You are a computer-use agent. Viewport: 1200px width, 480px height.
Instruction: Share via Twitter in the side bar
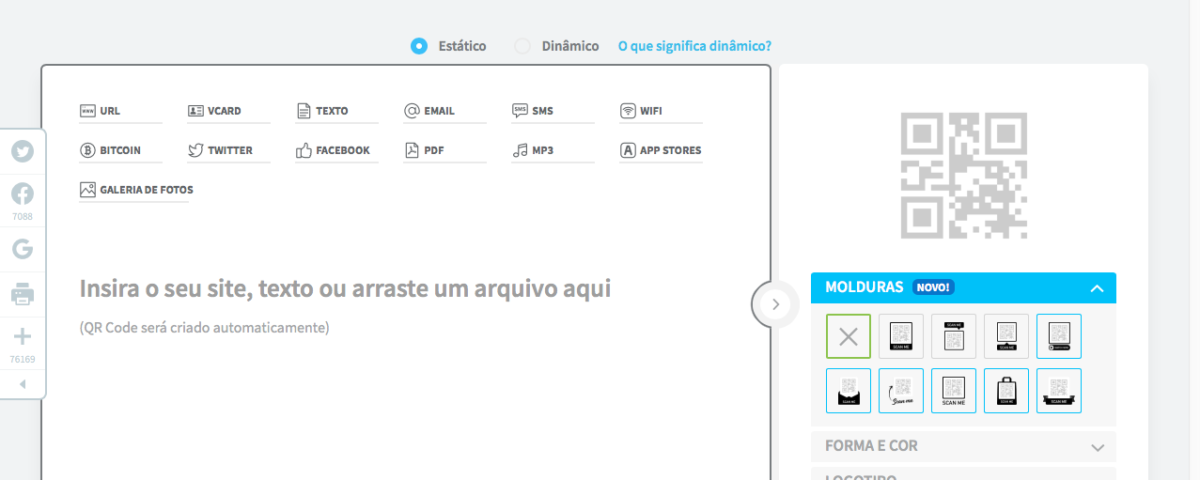(22, 152)
